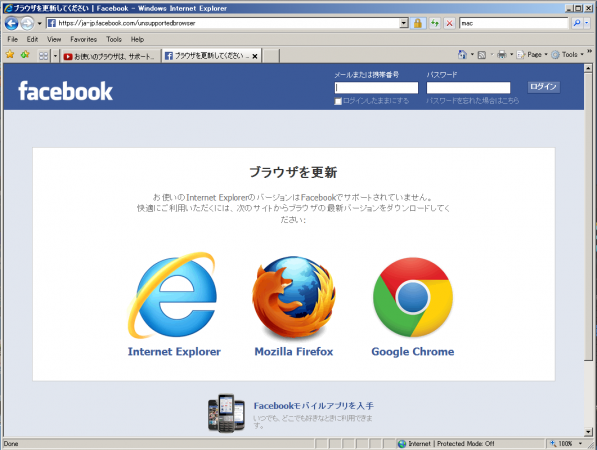
Task: Open the Mozilla Firefox download link
Action: [294, 351]
